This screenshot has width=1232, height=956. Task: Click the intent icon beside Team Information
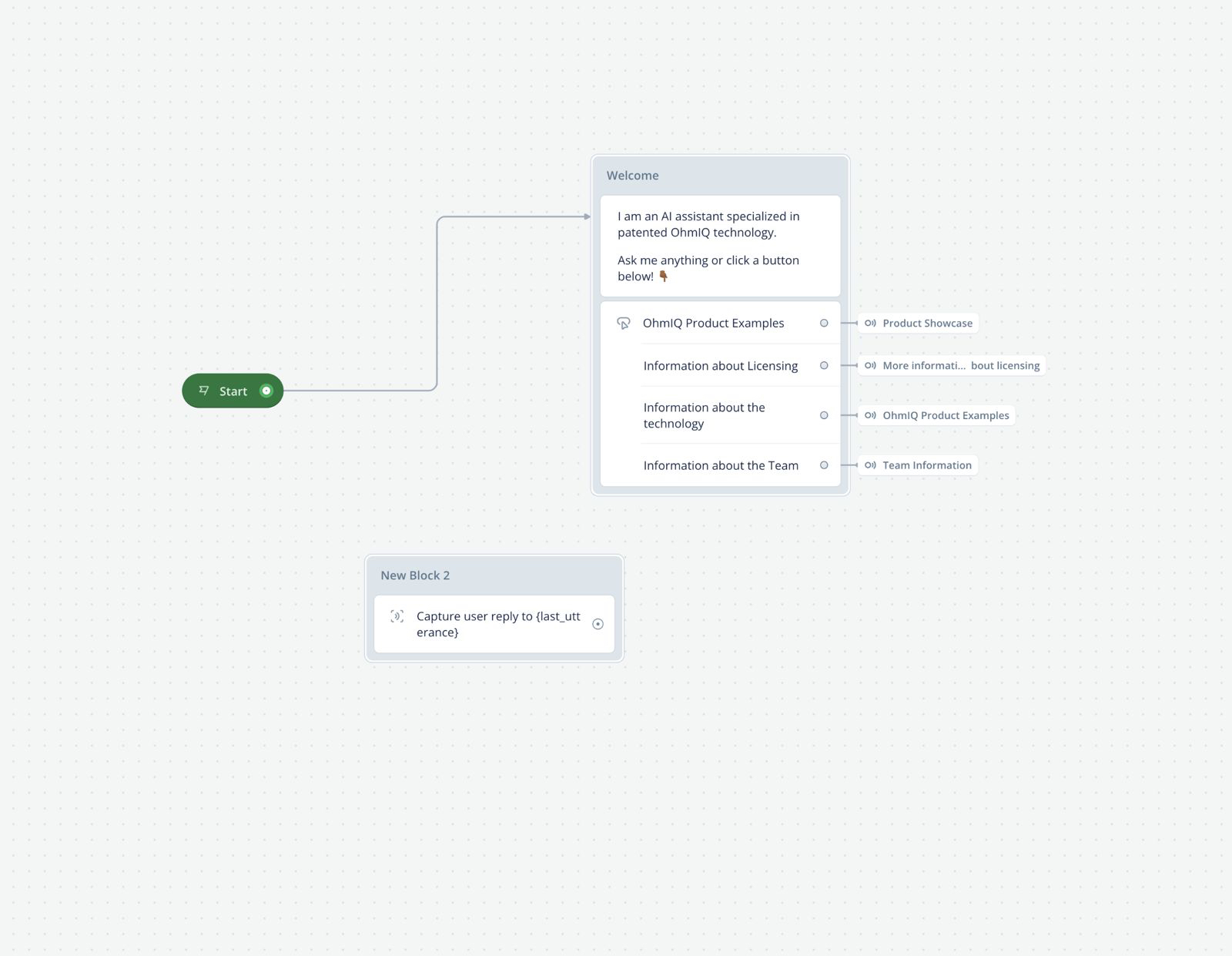click(x=870, y=465)
